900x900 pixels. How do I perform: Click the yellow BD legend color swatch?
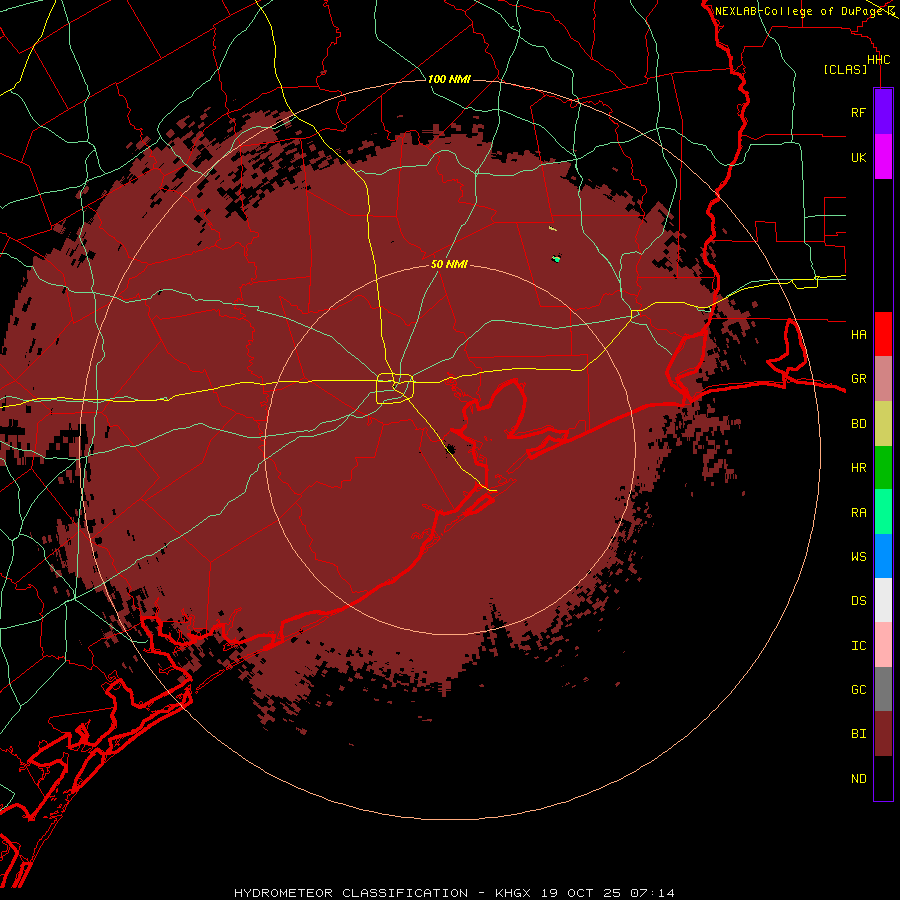pos(883,424)
